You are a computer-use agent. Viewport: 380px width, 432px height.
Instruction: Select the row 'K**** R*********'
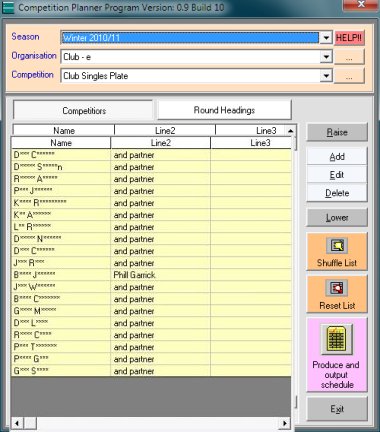(x=151, y=203)
